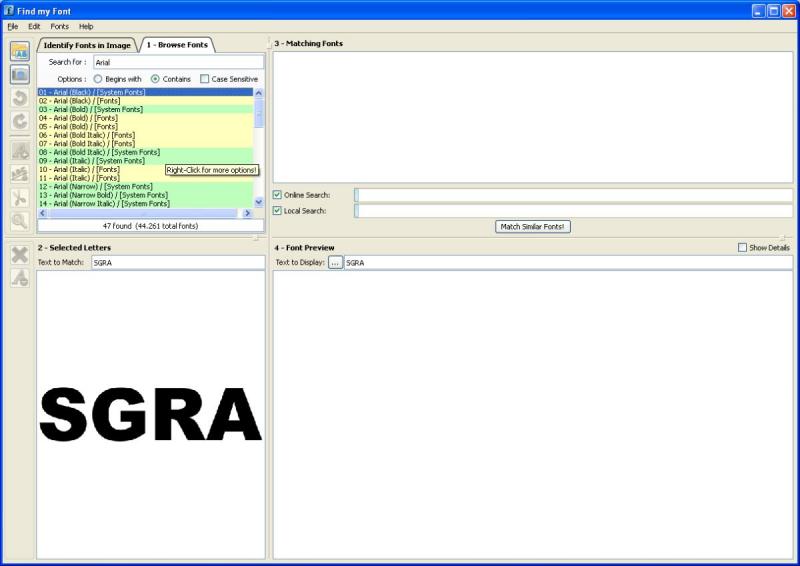Select 02 - Arial (Black) / [Fonts]
Image resolution: width=800 pixels, height=566 pixels.
(145, 101)
